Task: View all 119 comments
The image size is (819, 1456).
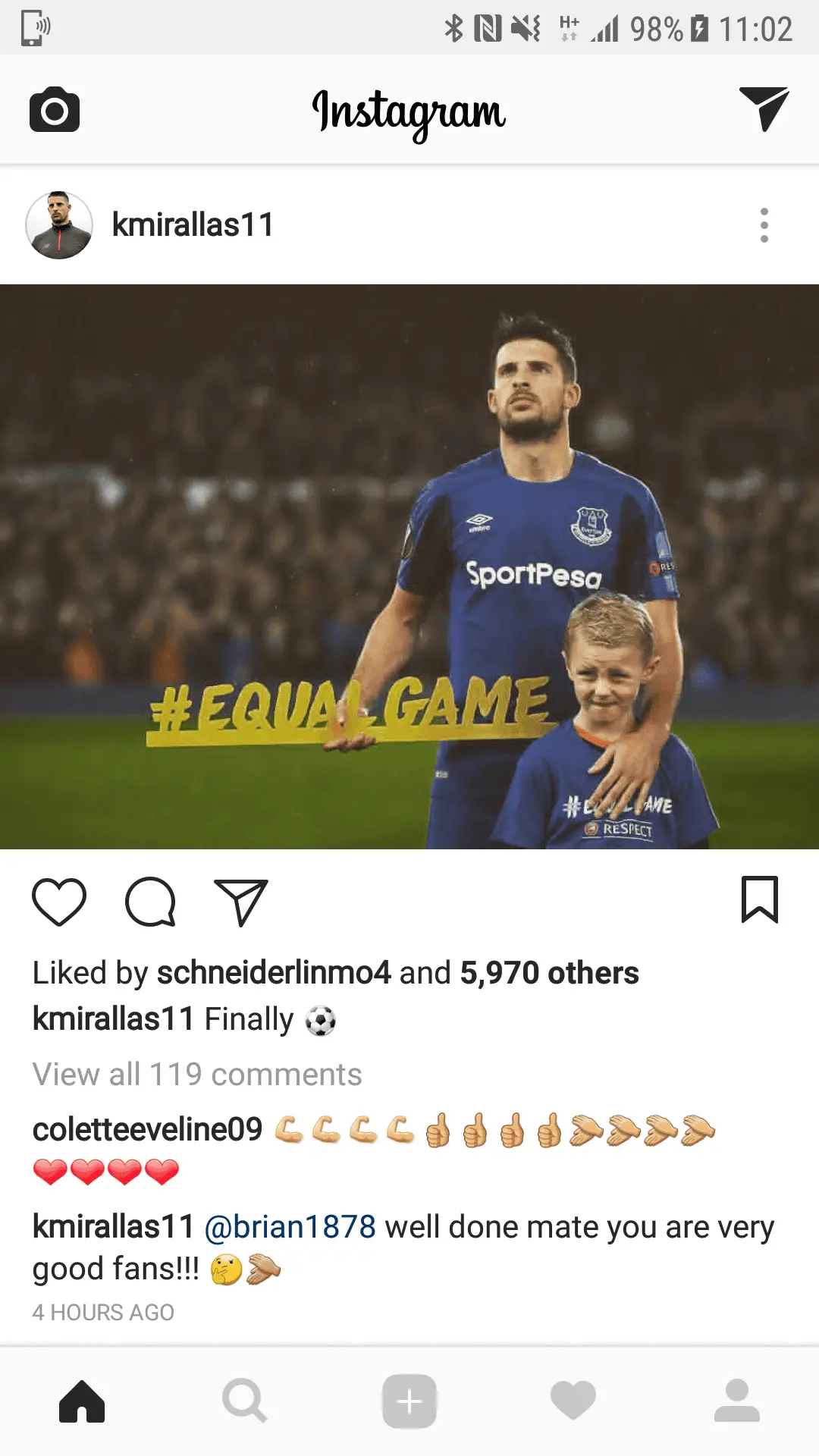Action: point(197,1075)
